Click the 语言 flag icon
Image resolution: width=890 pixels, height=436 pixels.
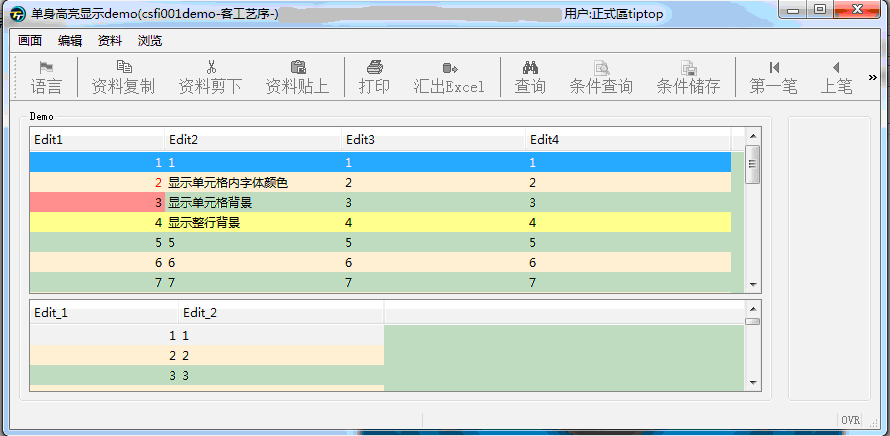46,68
